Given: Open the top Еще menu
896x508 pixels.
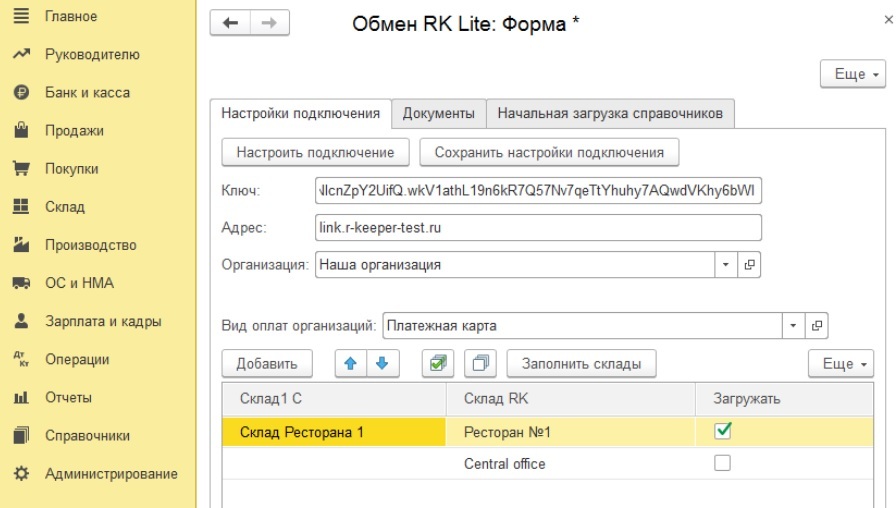Looking at the screenshot, I should click(x=853, y=74).
